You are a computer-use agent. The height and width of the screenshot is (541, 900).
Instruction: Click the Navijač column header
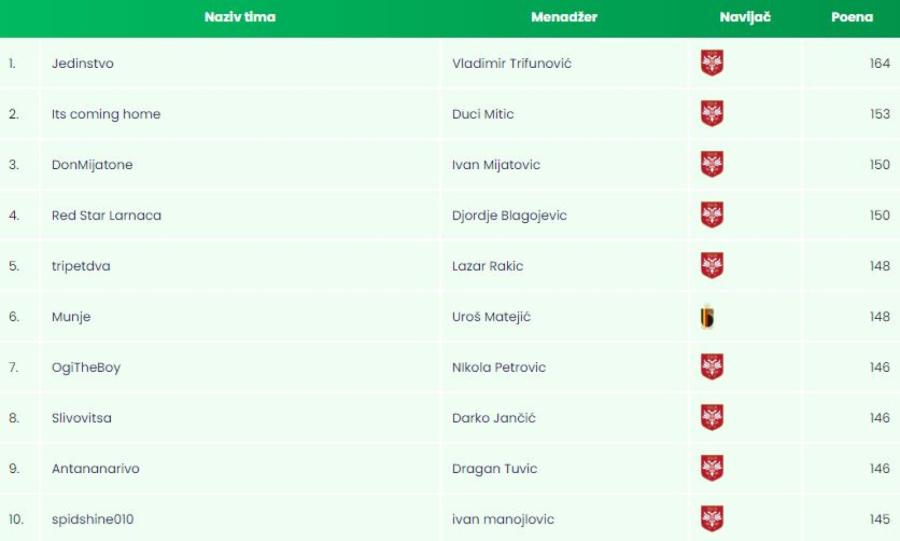745,17
